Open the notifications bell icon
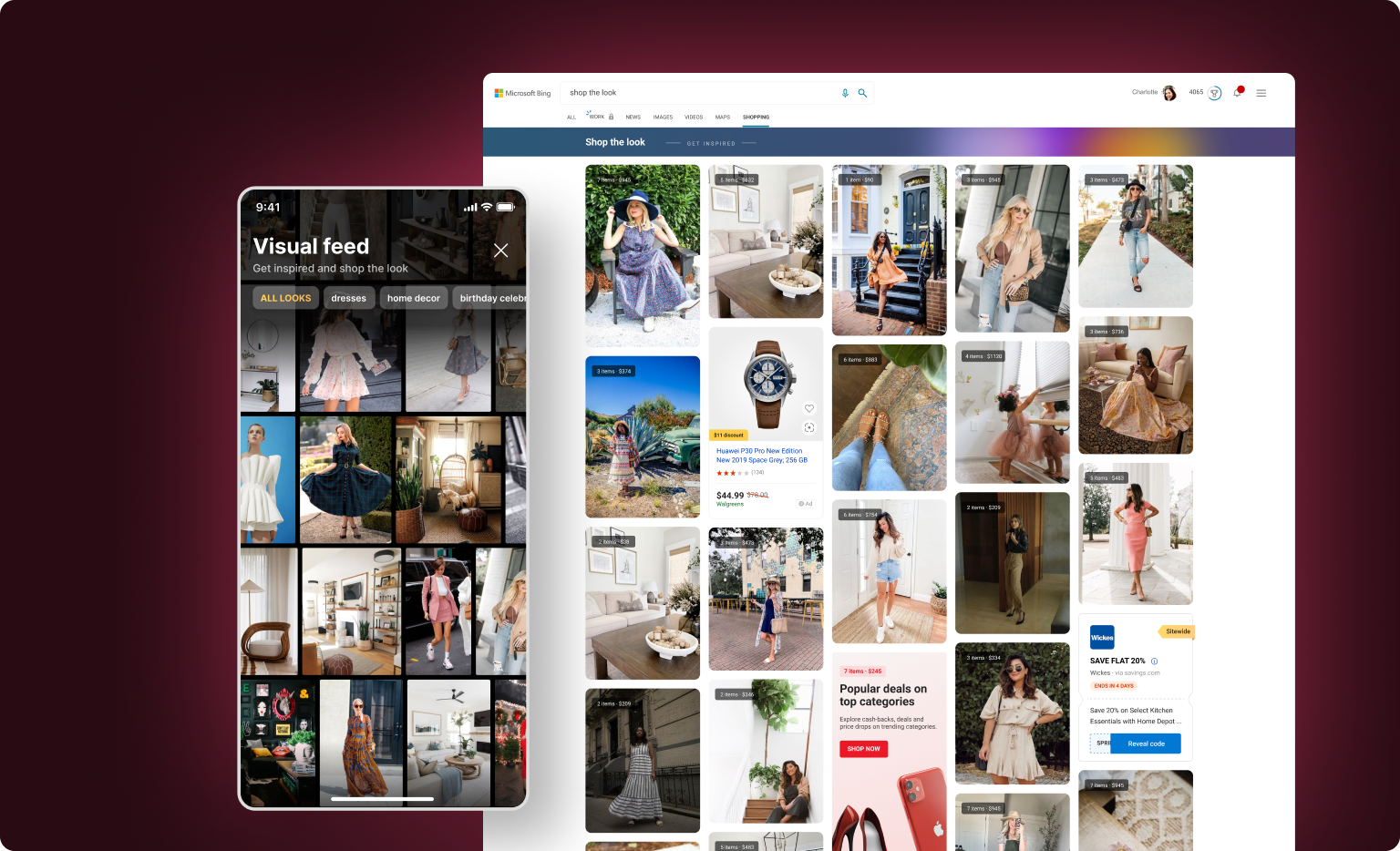Viewport: 1400px width, 851px height. tap(1237, 93)
